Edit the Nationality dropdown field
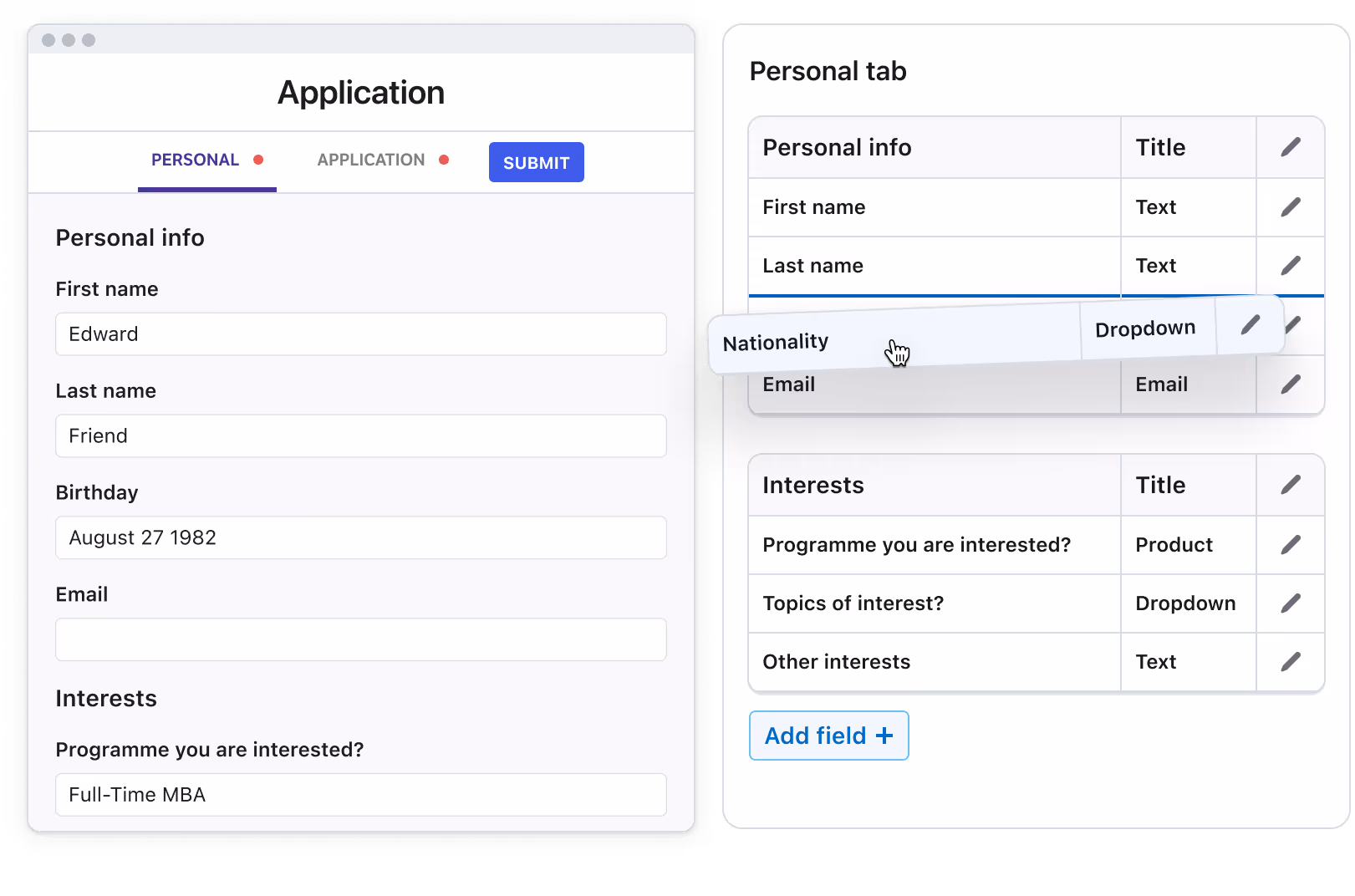The width and height of the screenshot is (1355, 896). pos(1250,325)
